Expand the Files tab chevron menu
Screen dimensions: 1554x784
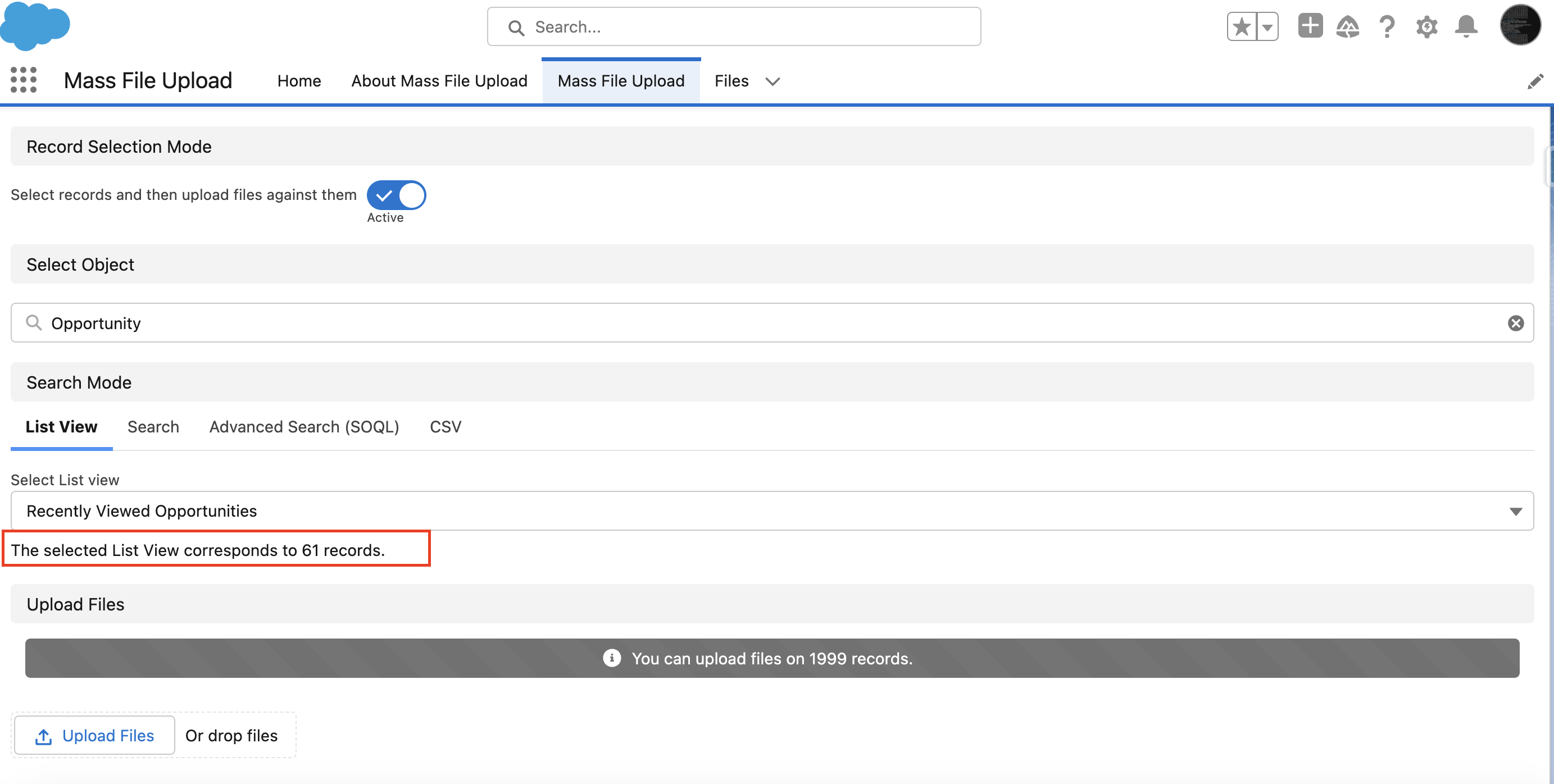pyautogui.click(x=772, y=81)
